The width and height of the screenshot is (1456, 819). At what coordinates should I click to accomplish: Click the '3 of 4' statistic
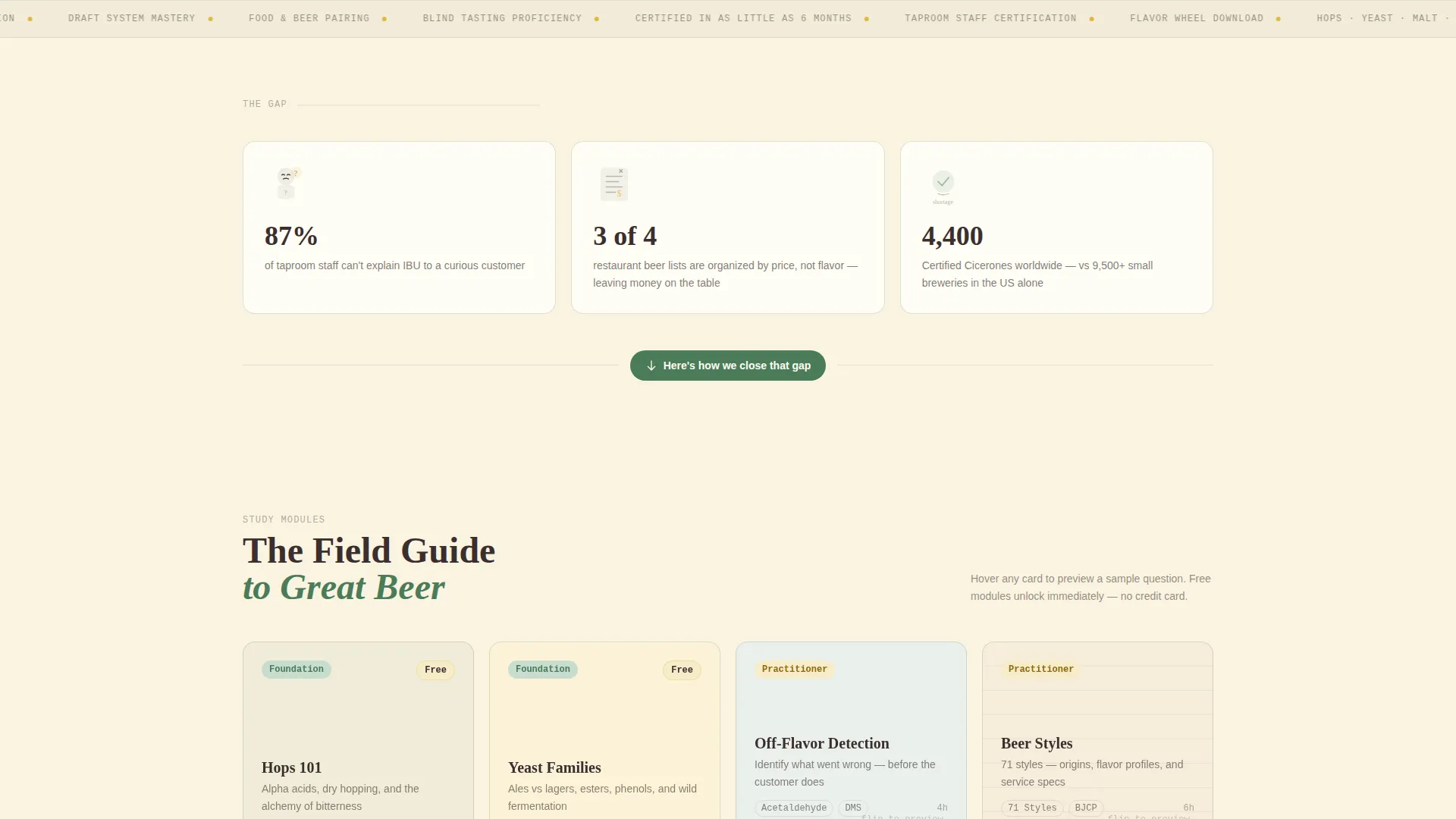coord(625,236)
